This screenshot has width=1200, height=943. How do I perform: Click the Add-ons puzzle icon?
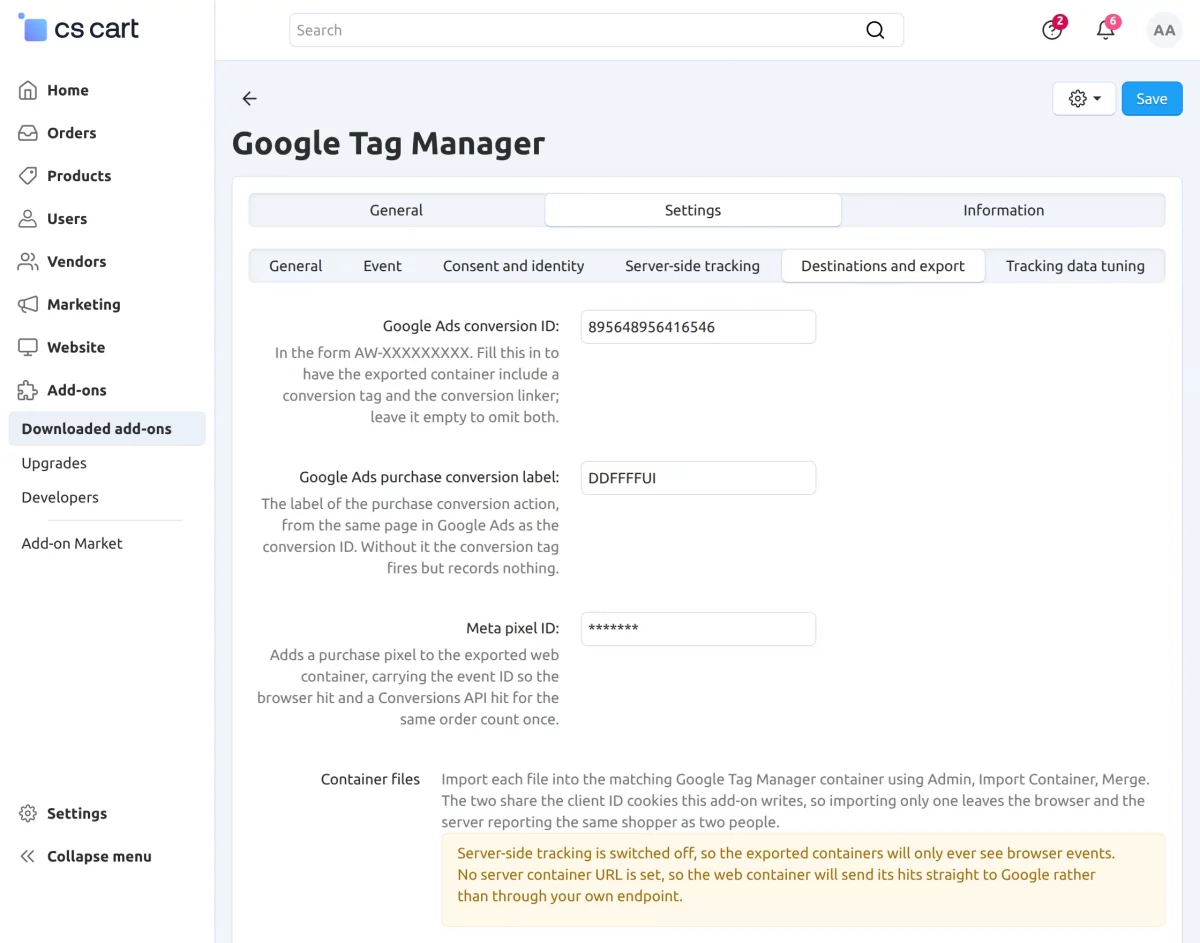(x=29, y=391)
